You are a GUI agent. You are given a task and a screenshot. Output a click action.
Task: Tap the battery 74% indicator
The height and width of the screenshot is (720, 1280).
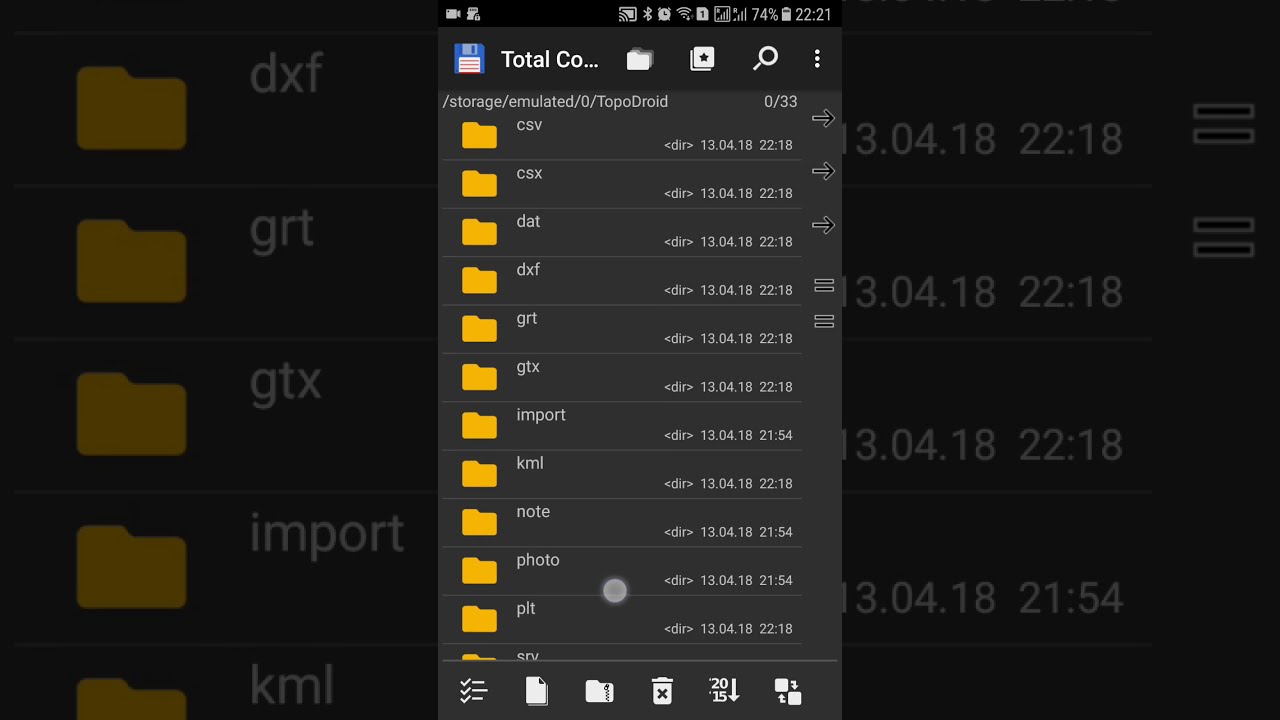pyautogui.click(x=772, y=14)
